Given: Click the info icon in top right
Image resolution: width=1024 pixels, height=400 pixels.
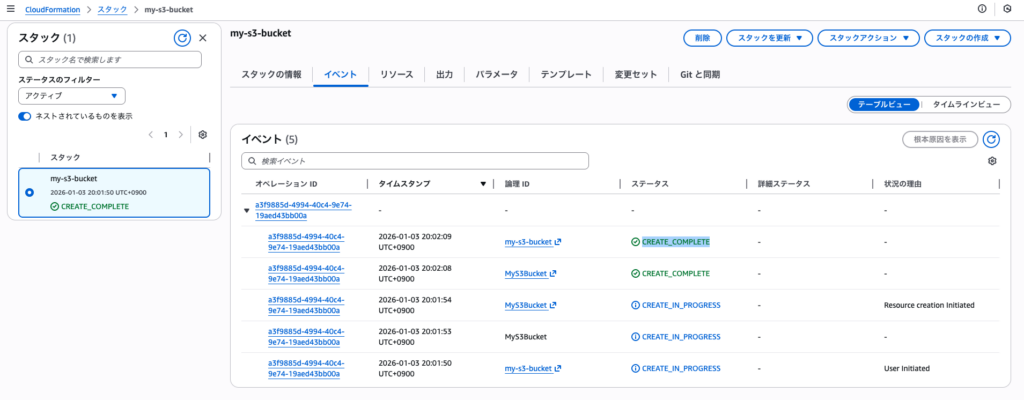Looking at the screenshot, I should tap(981, 9).
